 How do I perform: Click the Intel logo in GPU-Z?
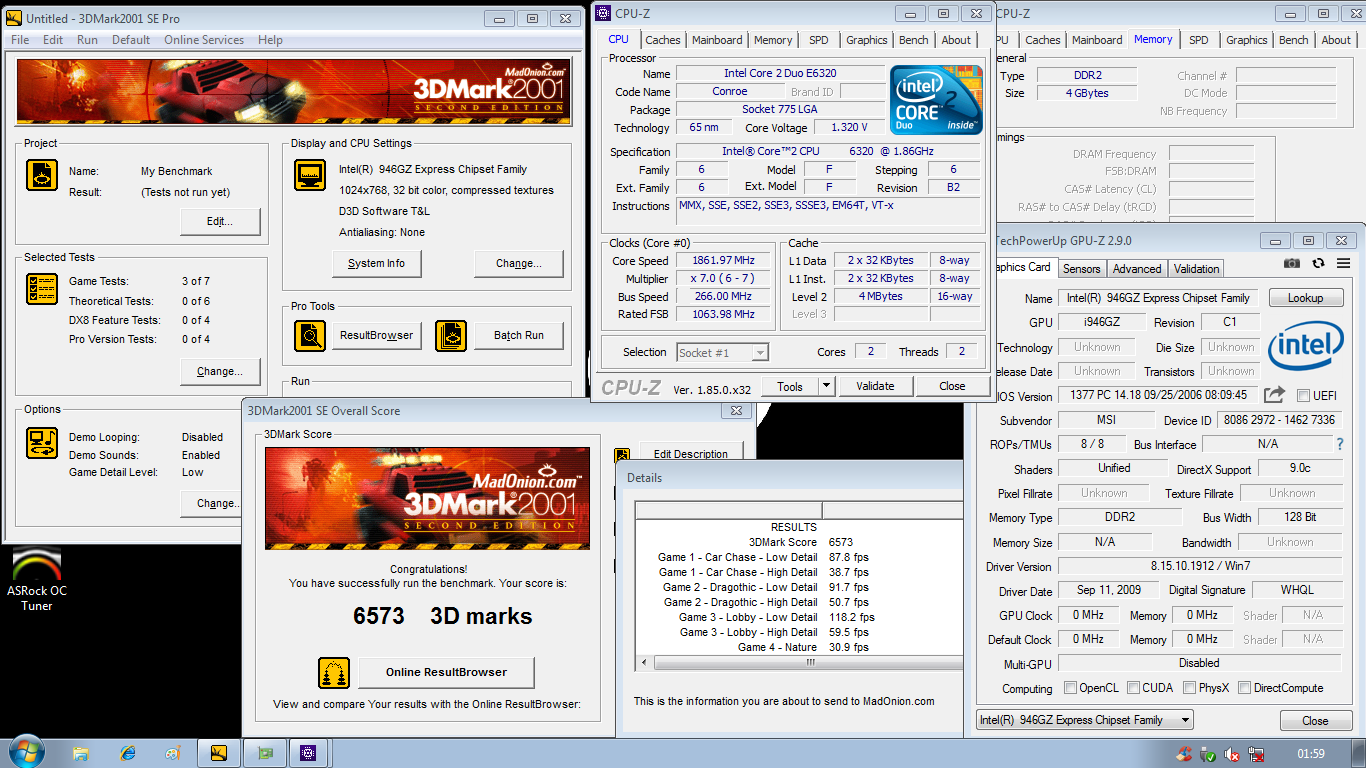pyautogui.click(x=1306, y=346)
